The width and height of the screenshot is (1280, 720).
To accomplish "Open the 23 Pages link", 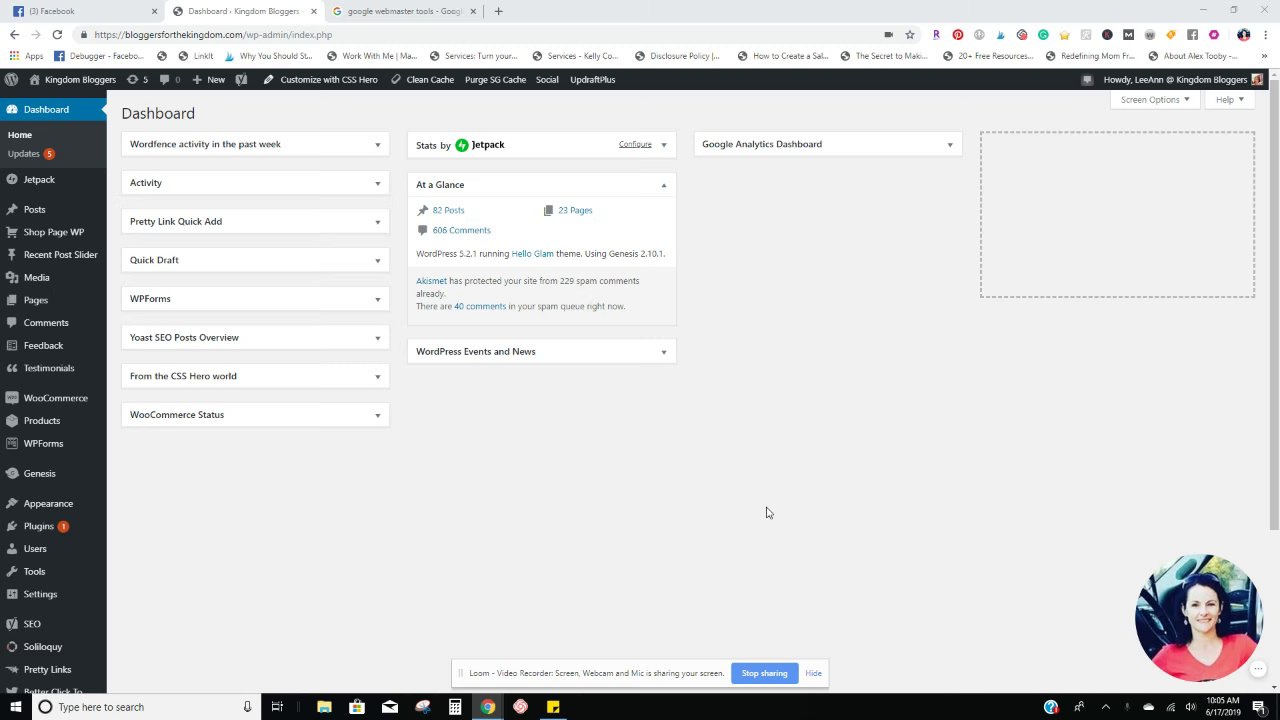I will (x=575, y=210).
